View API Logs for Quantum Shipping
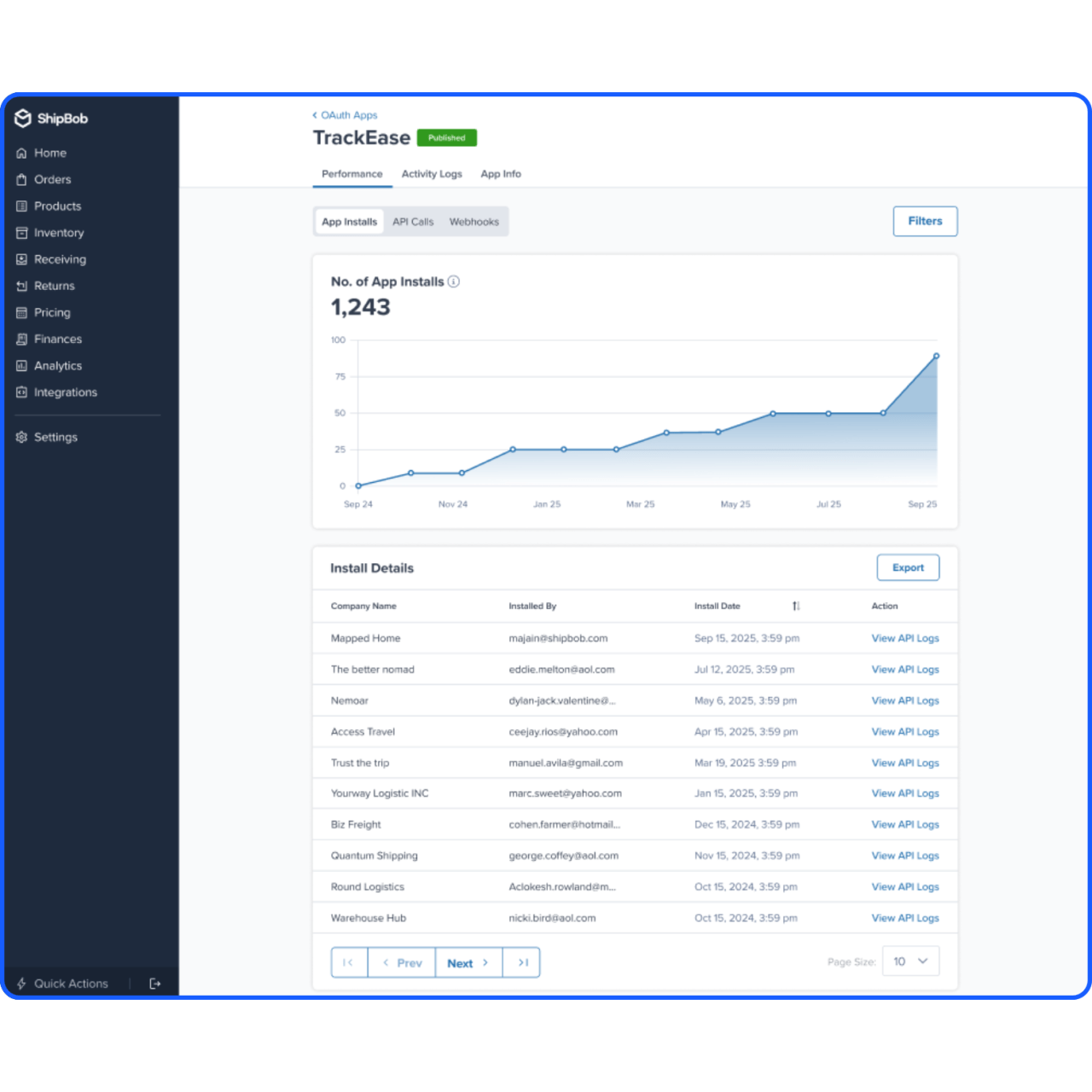This screenshot has height=1092, width=1092. [x=905, y=856]
